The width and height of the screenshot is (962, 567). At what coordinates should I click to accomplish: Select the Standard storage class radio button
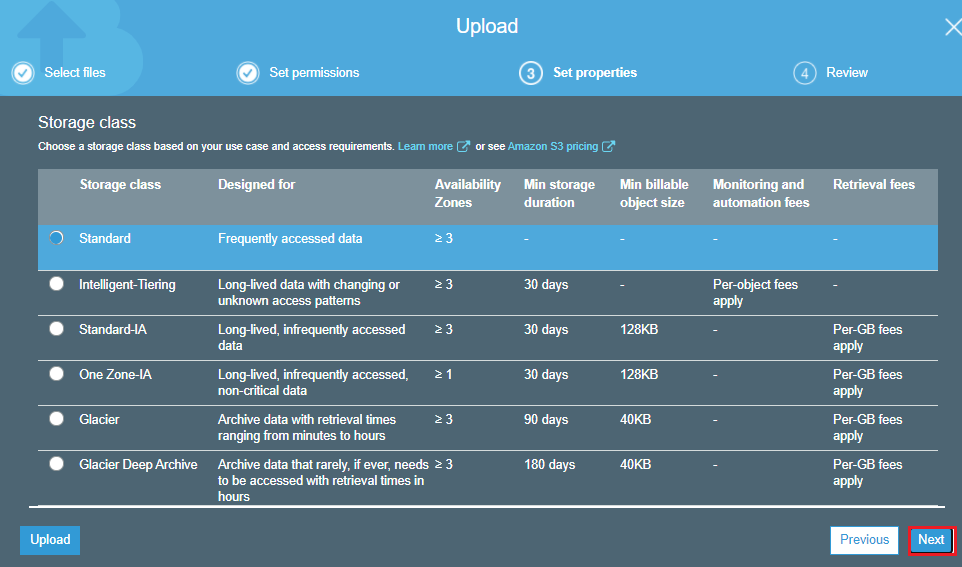click(x=56, y=238)
